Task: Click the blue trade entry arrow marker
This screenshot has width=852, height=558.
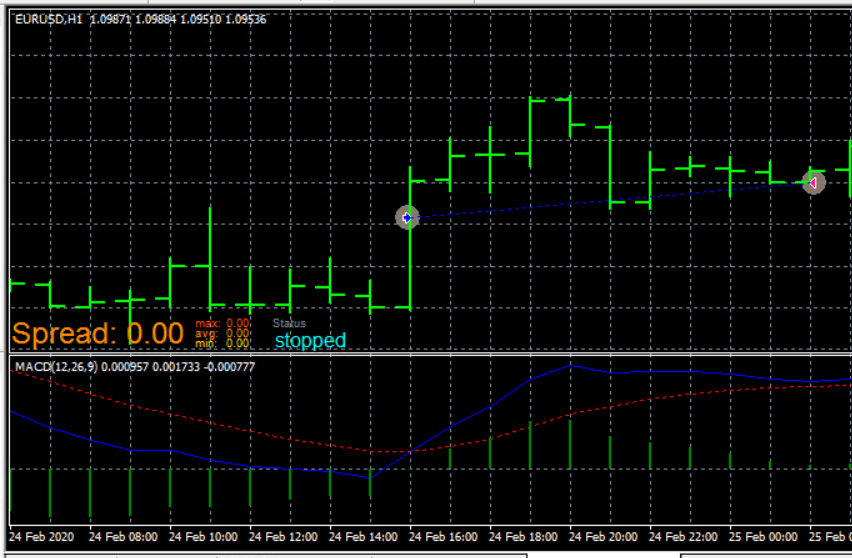Action: tap(407, 218)
